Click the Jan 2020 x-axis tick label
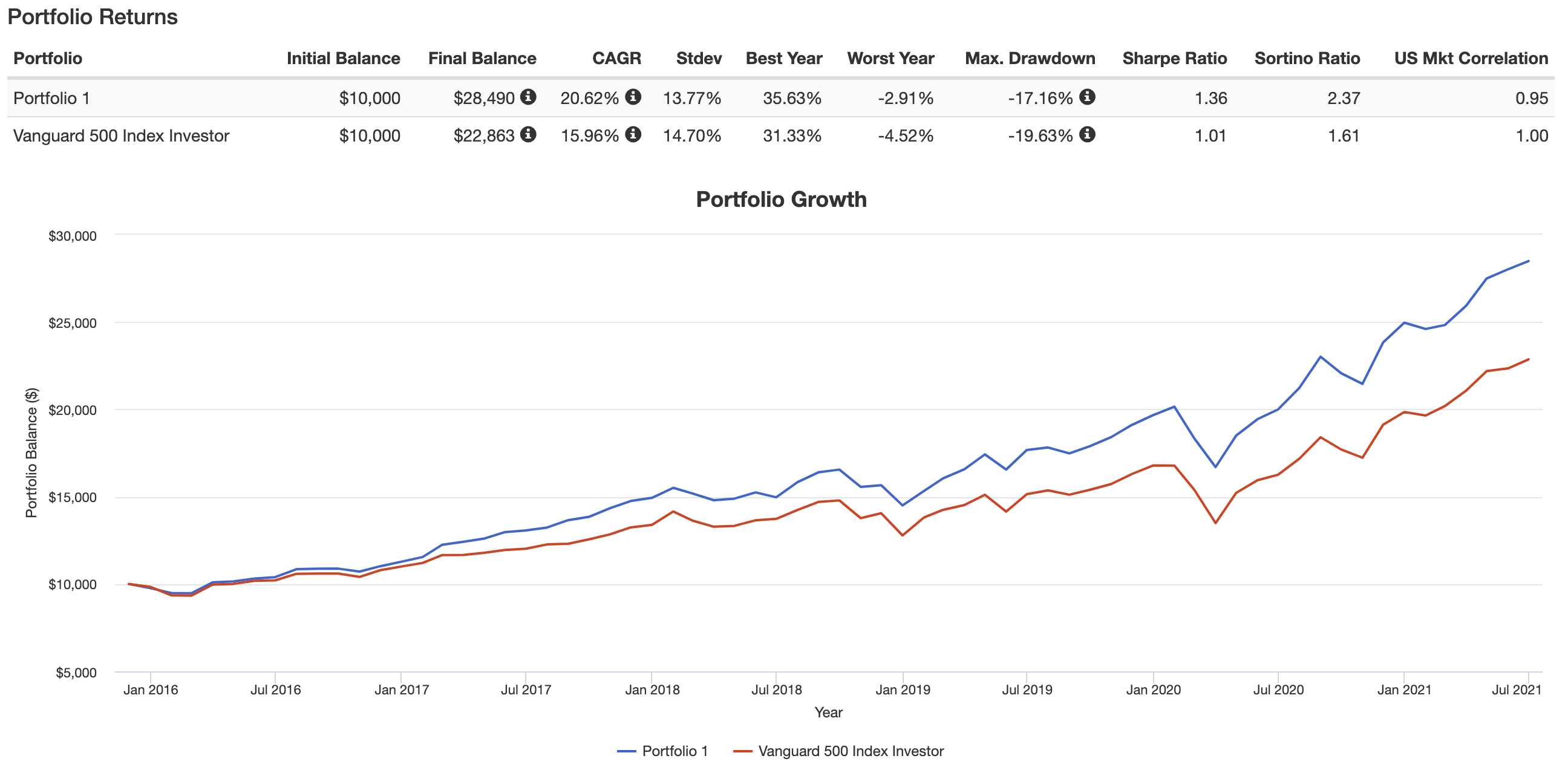The height and width of the screenshot is (773, 1568). pyautogui.click(x=1153, y=690)
